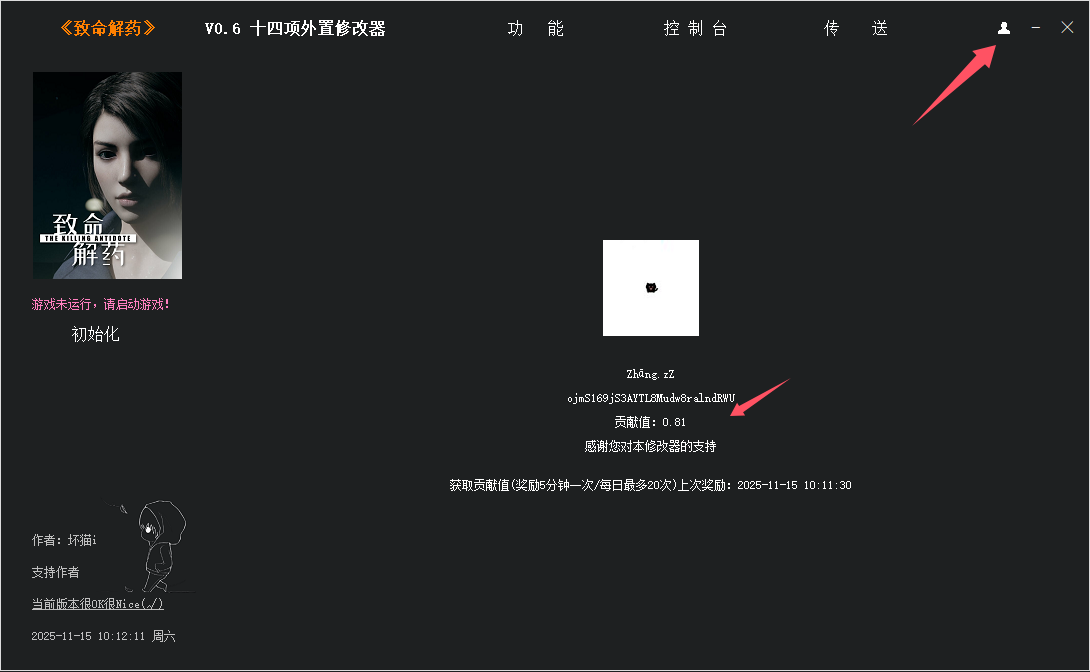Go to the 传送 tab
Viewport: 1090px width, 672px height.
[x=855, y=29]
